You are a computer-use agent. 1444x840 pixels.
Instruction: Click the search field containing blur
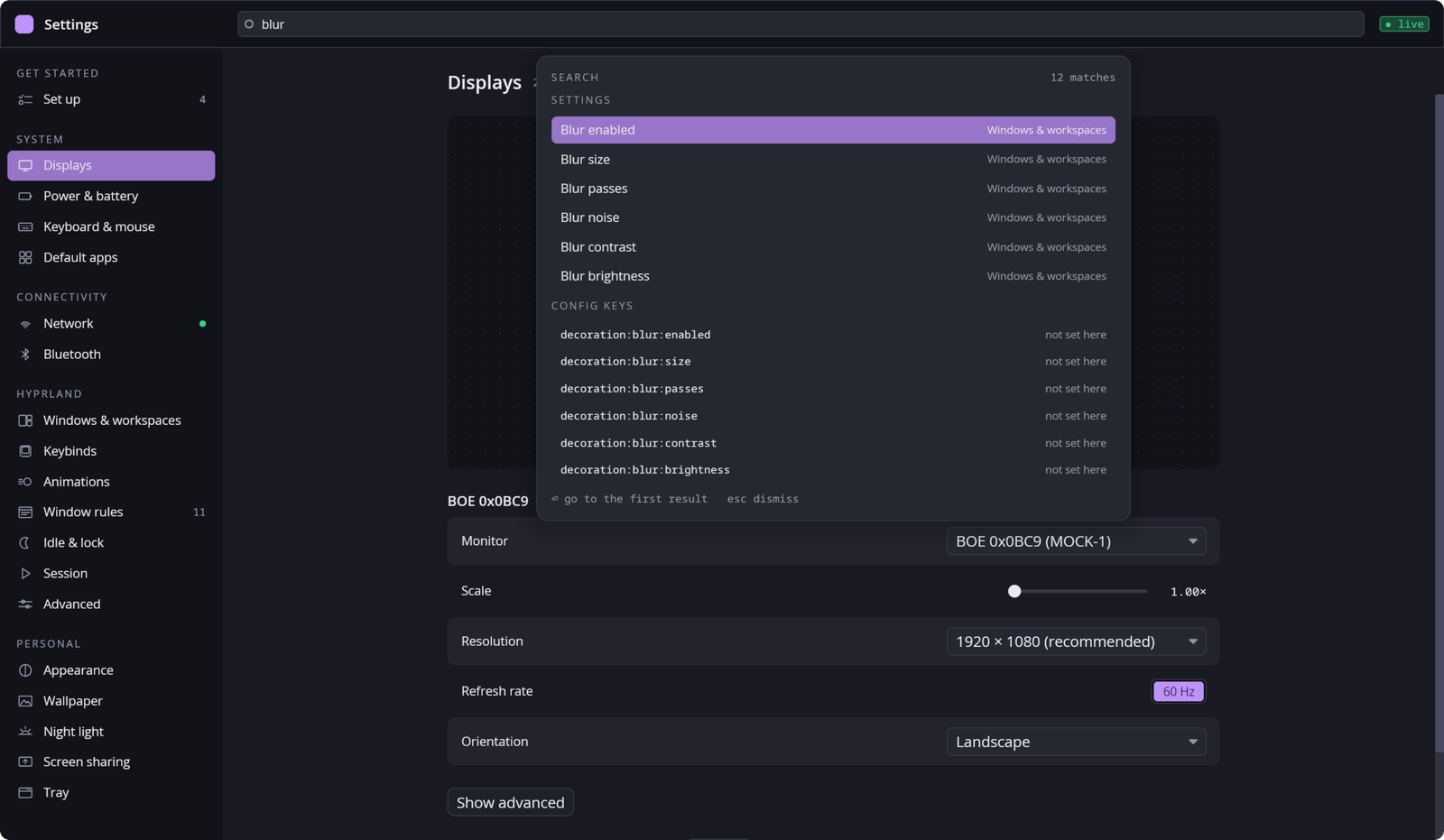click(801, 24)
